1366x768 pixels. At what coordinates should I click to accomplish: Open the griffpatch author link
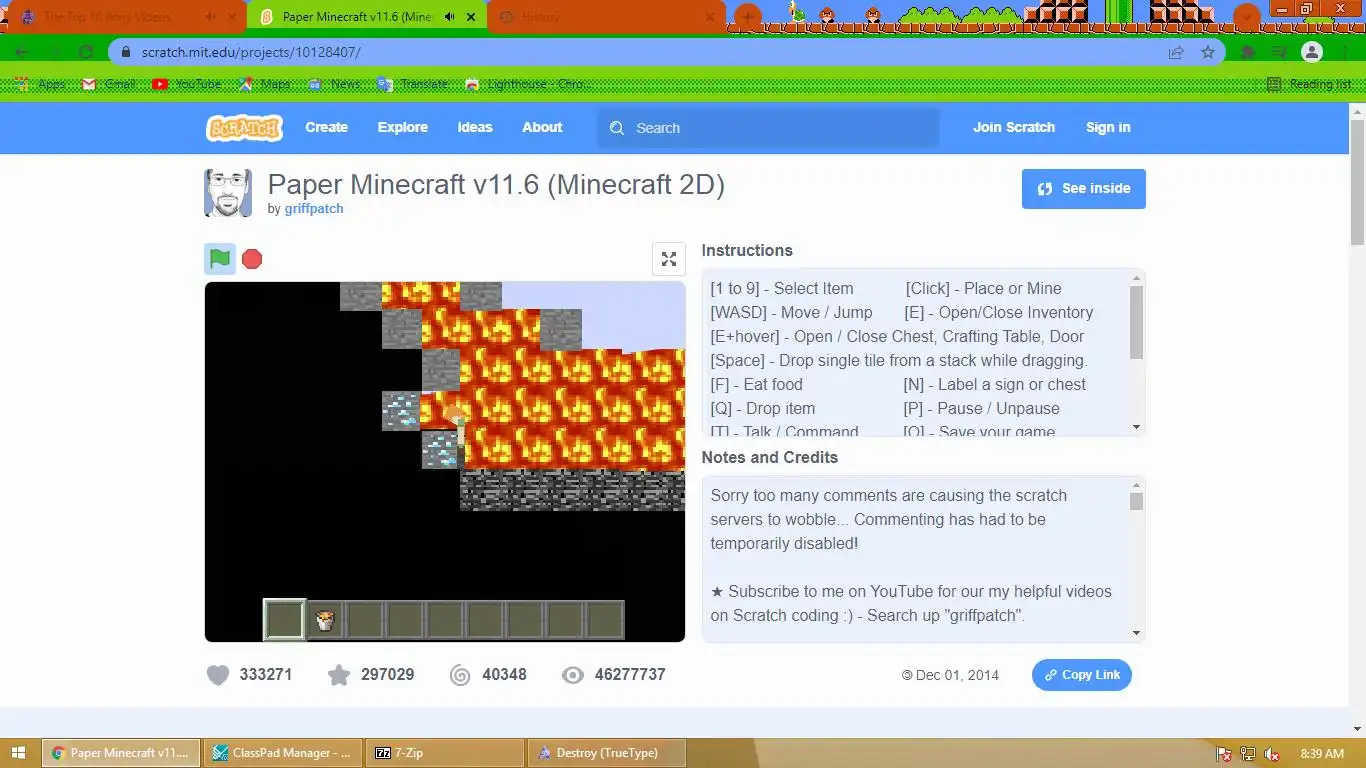tap(314, 209)
